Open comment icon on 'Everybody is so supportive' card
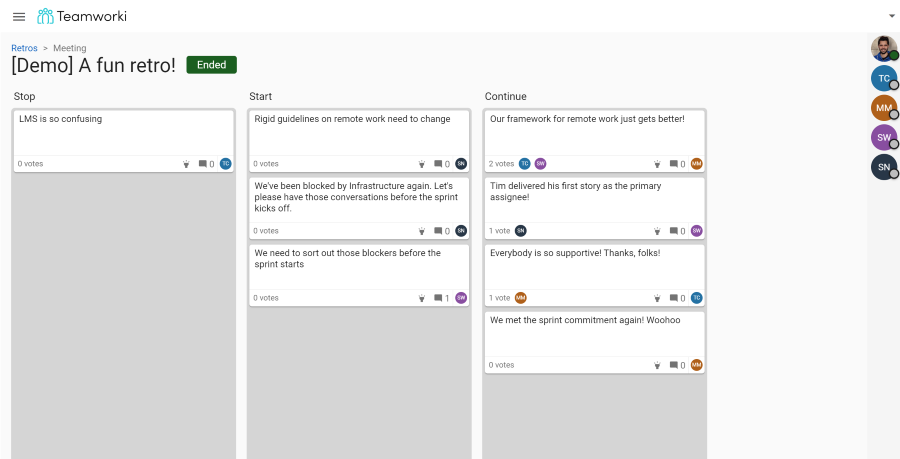Screen dimensions: 900x459 (x=677, y=298)
